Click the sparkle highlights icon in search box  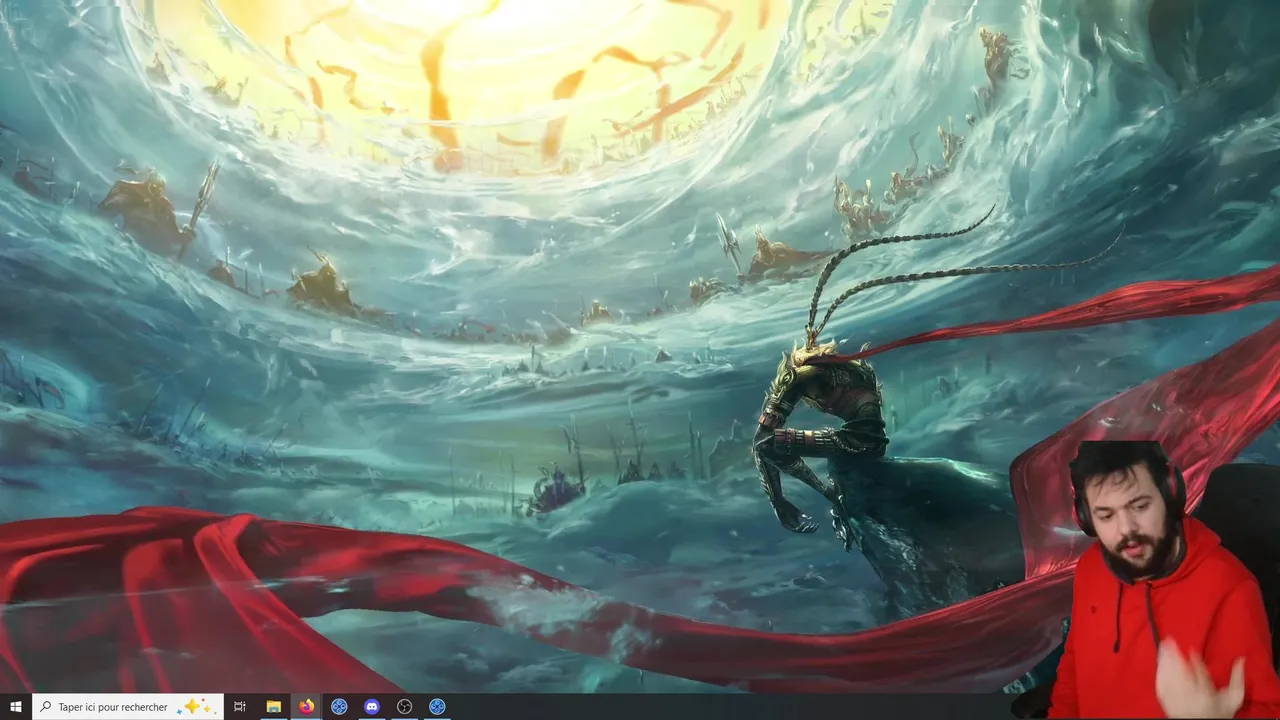pos(195,707)
